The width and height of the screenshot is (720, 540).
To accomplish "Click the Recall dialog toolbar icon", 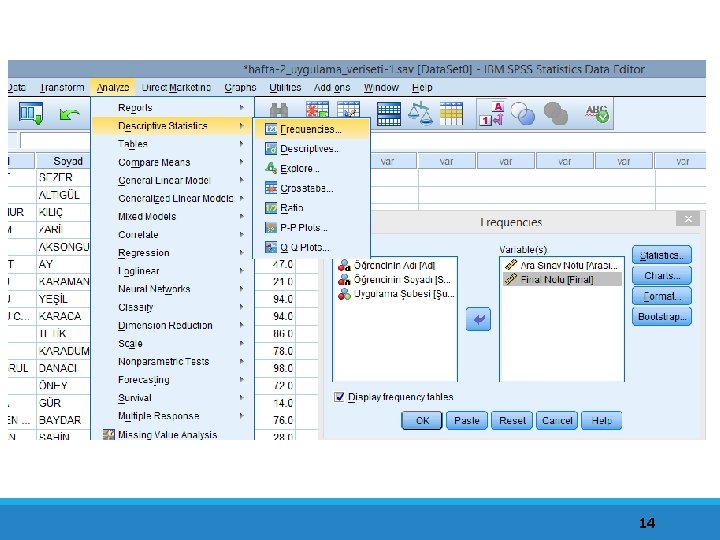I will click(31, 113).
